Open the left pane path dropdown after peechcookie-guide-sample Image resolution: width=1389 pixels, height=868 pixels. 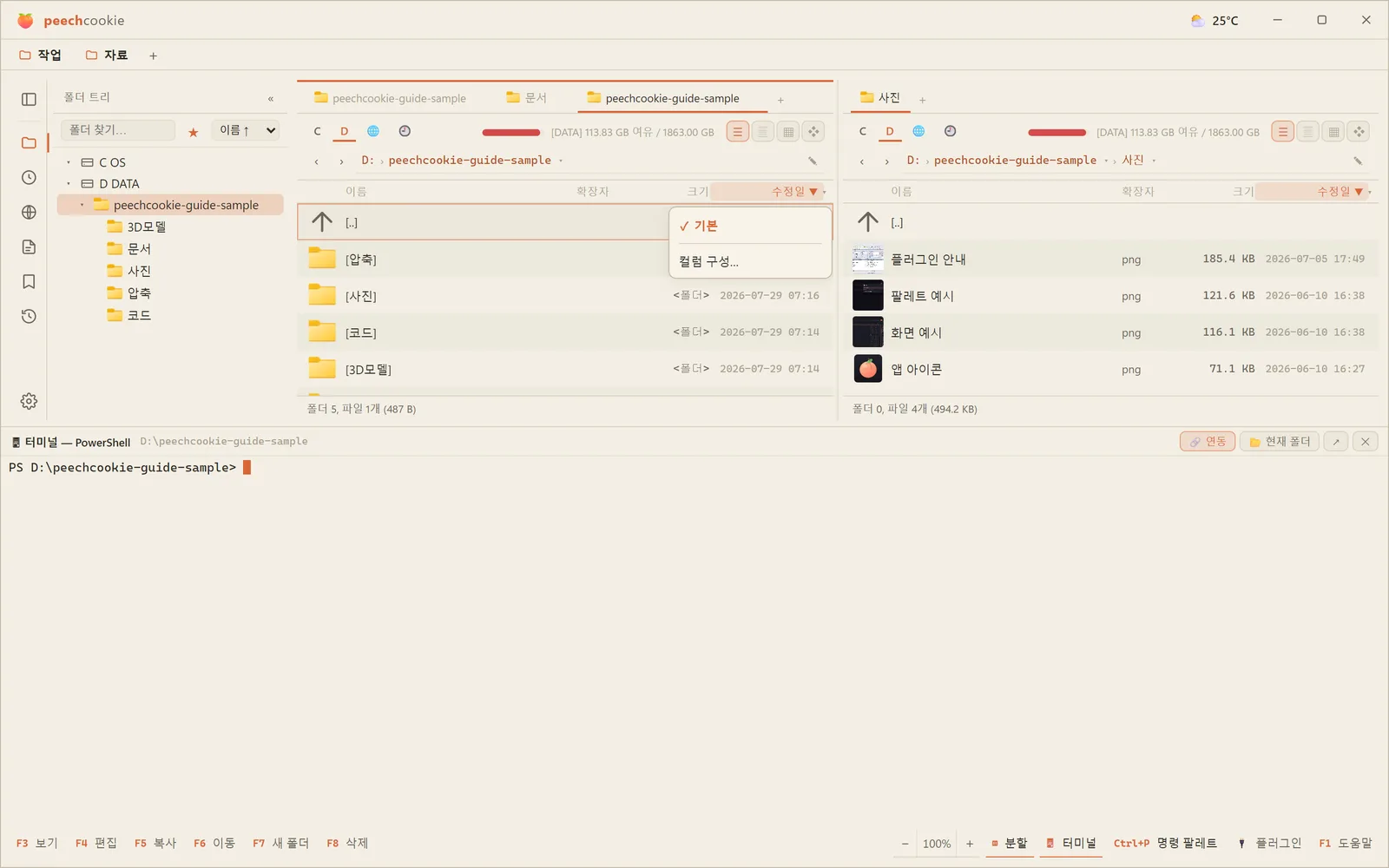(x=561, y=161)
